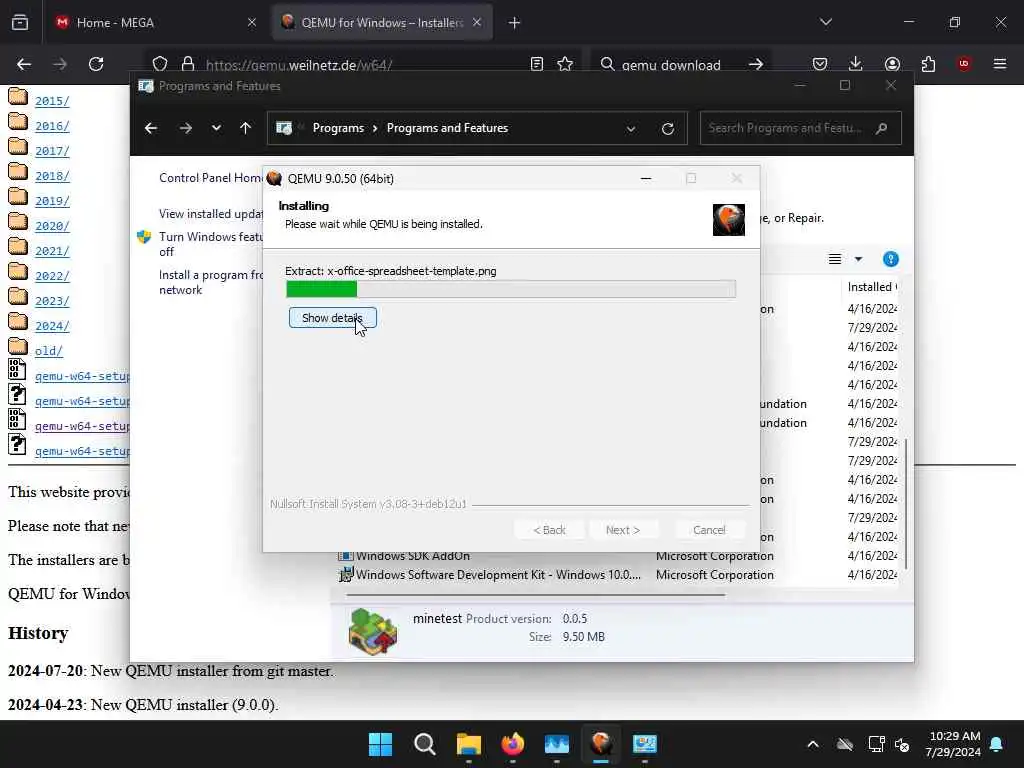Click the Programs breadcrumb
1024x768 pixels.
point(338,128)
